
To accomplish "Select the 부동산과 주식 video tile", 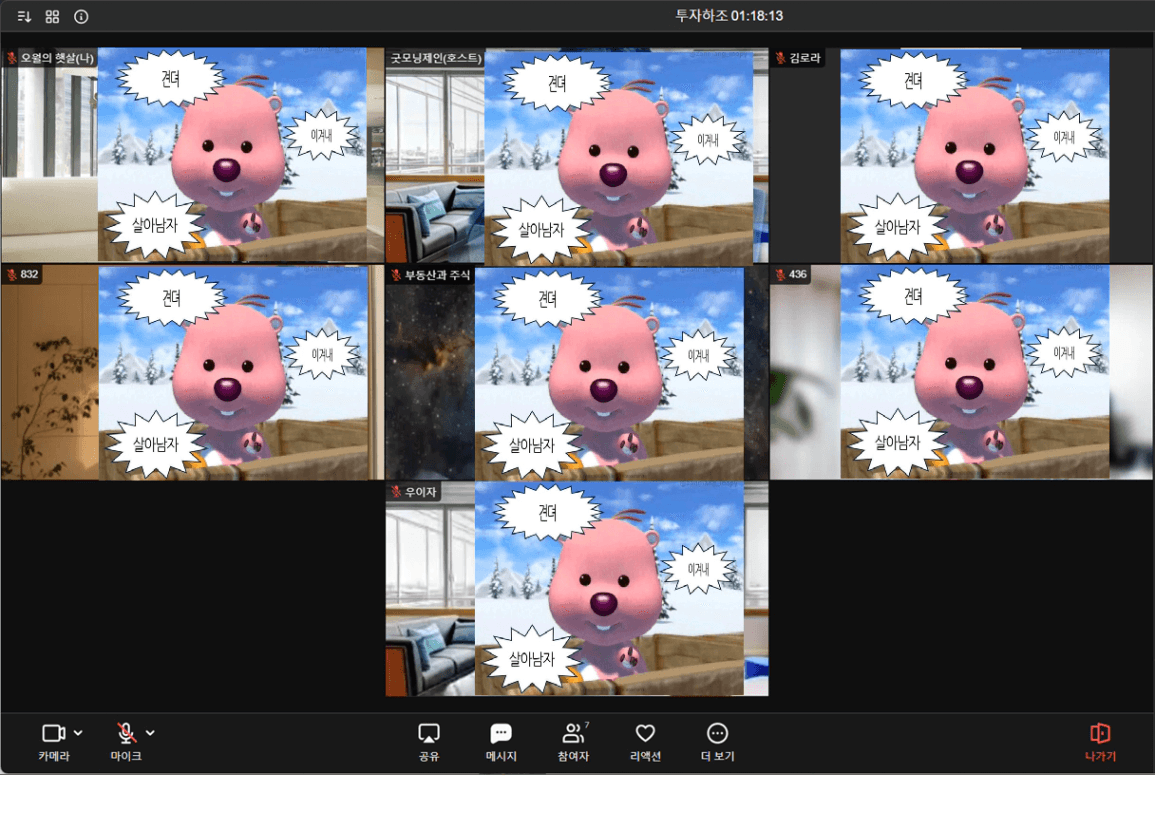I will [577, 373].
